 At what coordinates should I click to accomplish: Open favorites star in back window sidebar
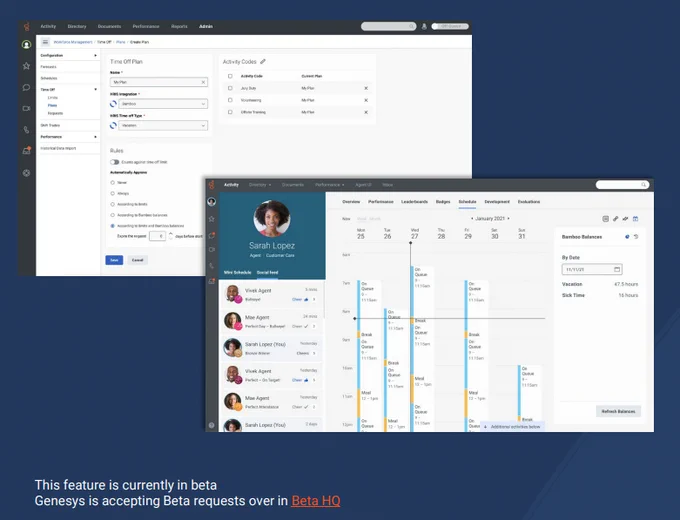(26, 66)
